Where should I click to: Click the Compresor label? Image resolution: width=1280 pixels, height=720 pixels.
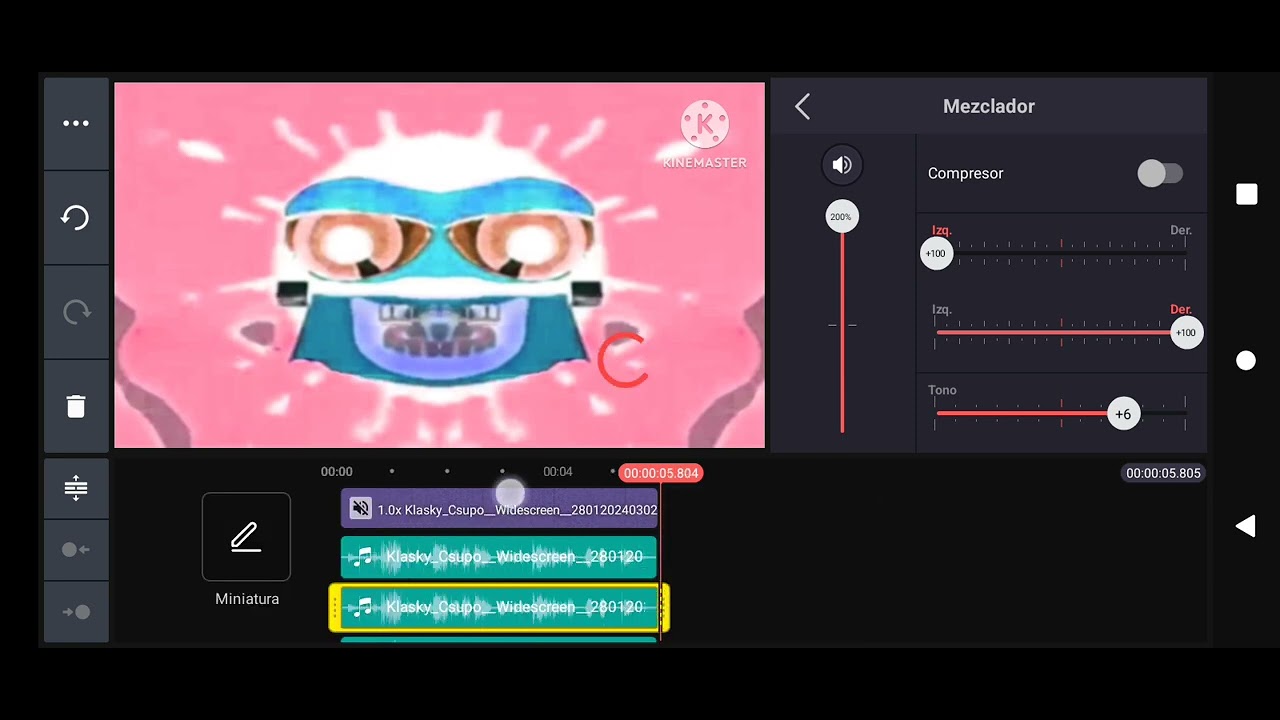(965, 173)
